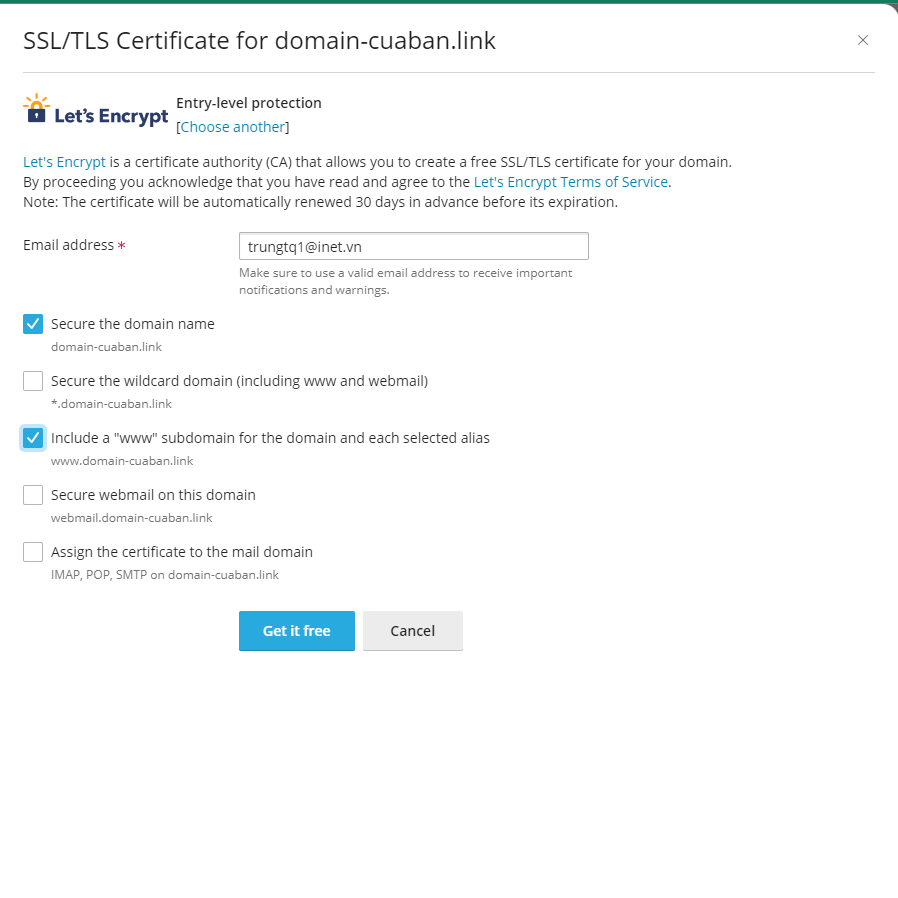Click the dialog title SSL/TLS Certificate
The image size is (898, 898).
(259, 41)
